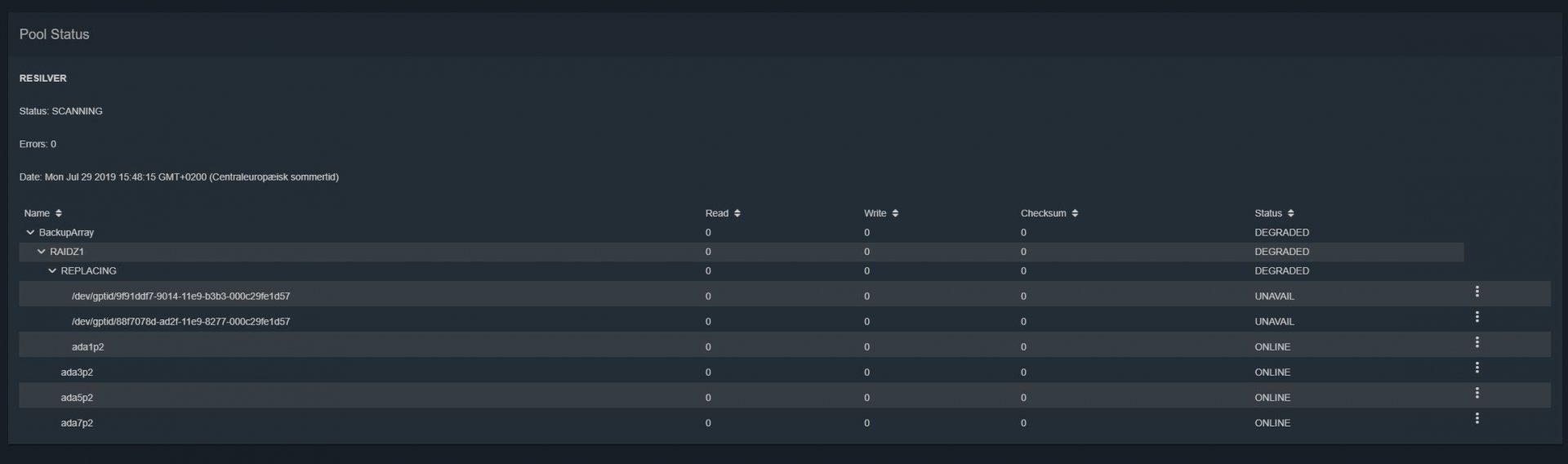Viewport: 1568px width, 464px height.
Task: Sort table by Write column arrows
Action: point(895,213)
